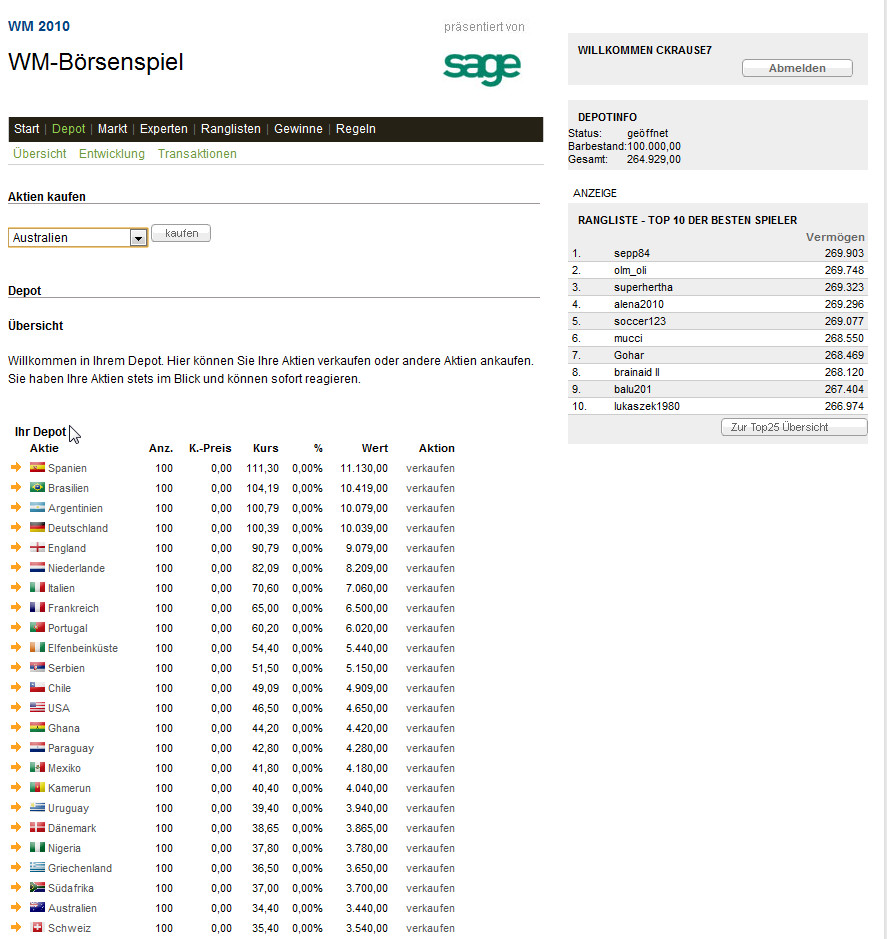The image size is (887, 939).
Task: Click the Argentinien flag icon
Action: (37, 507)
